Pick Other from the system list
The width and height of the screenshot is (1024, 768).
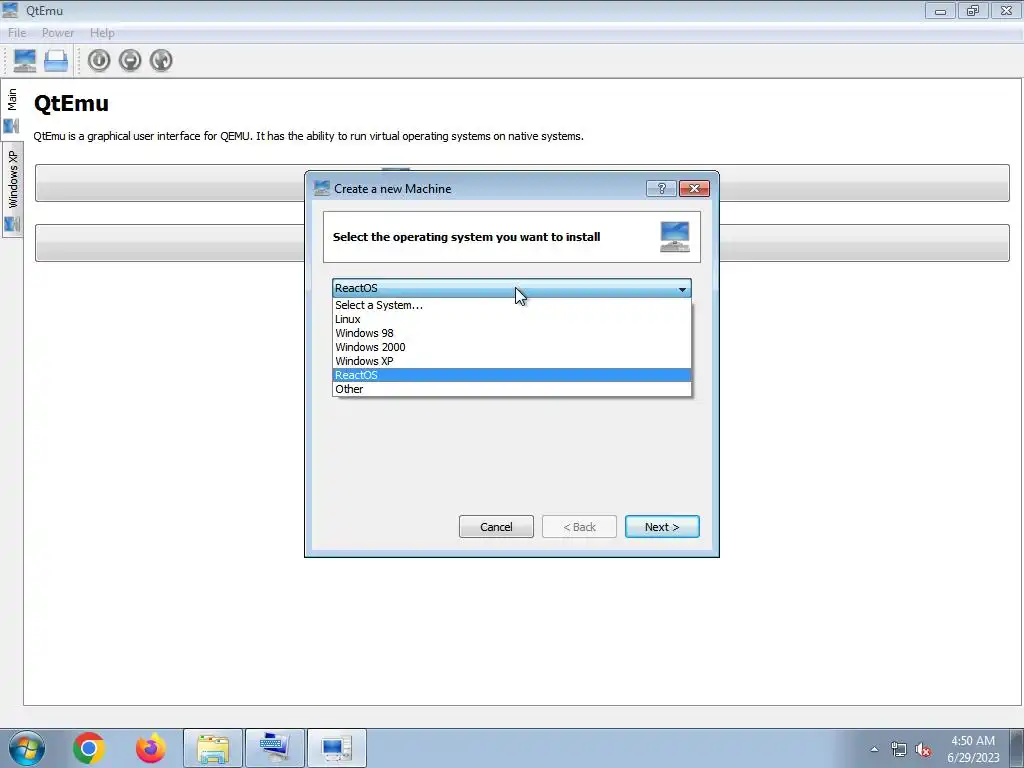click(511, 389)
